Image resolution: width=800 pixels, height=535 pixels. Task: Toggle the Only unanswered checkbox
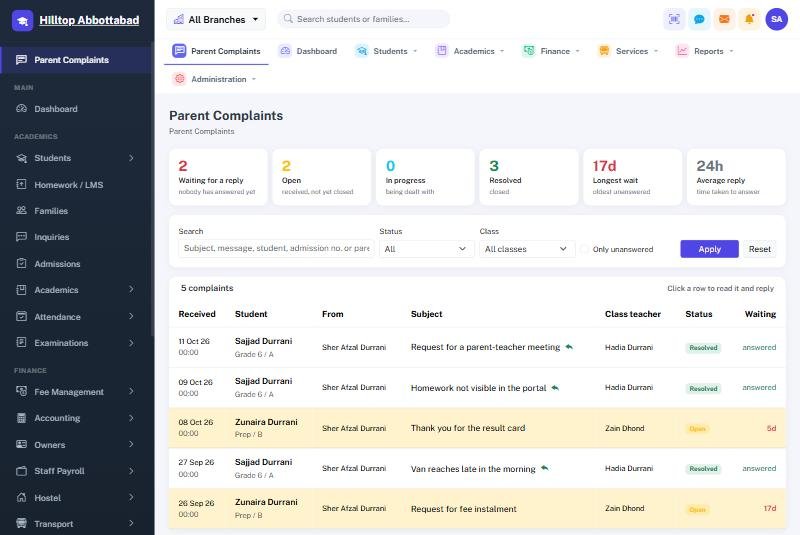coord(584,249)
